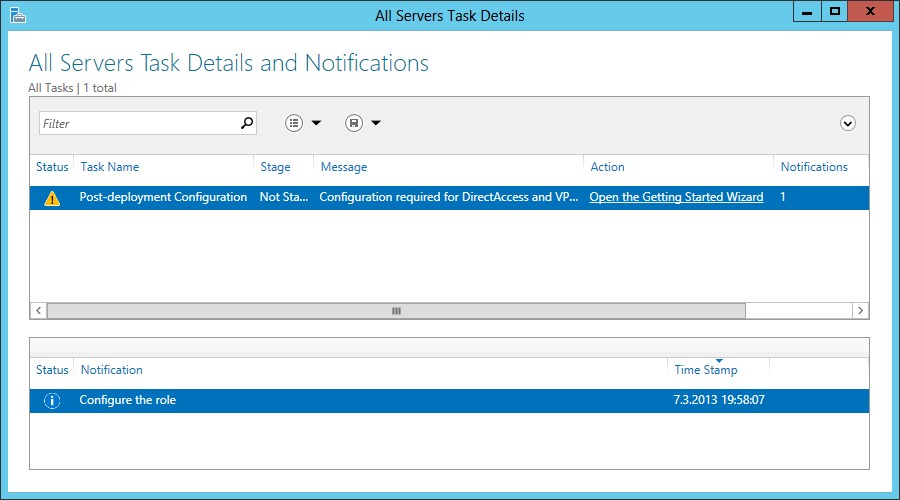Viewport: 900px width, 500px height.
Task: Sort by Message column header
Action: point(344,167)
